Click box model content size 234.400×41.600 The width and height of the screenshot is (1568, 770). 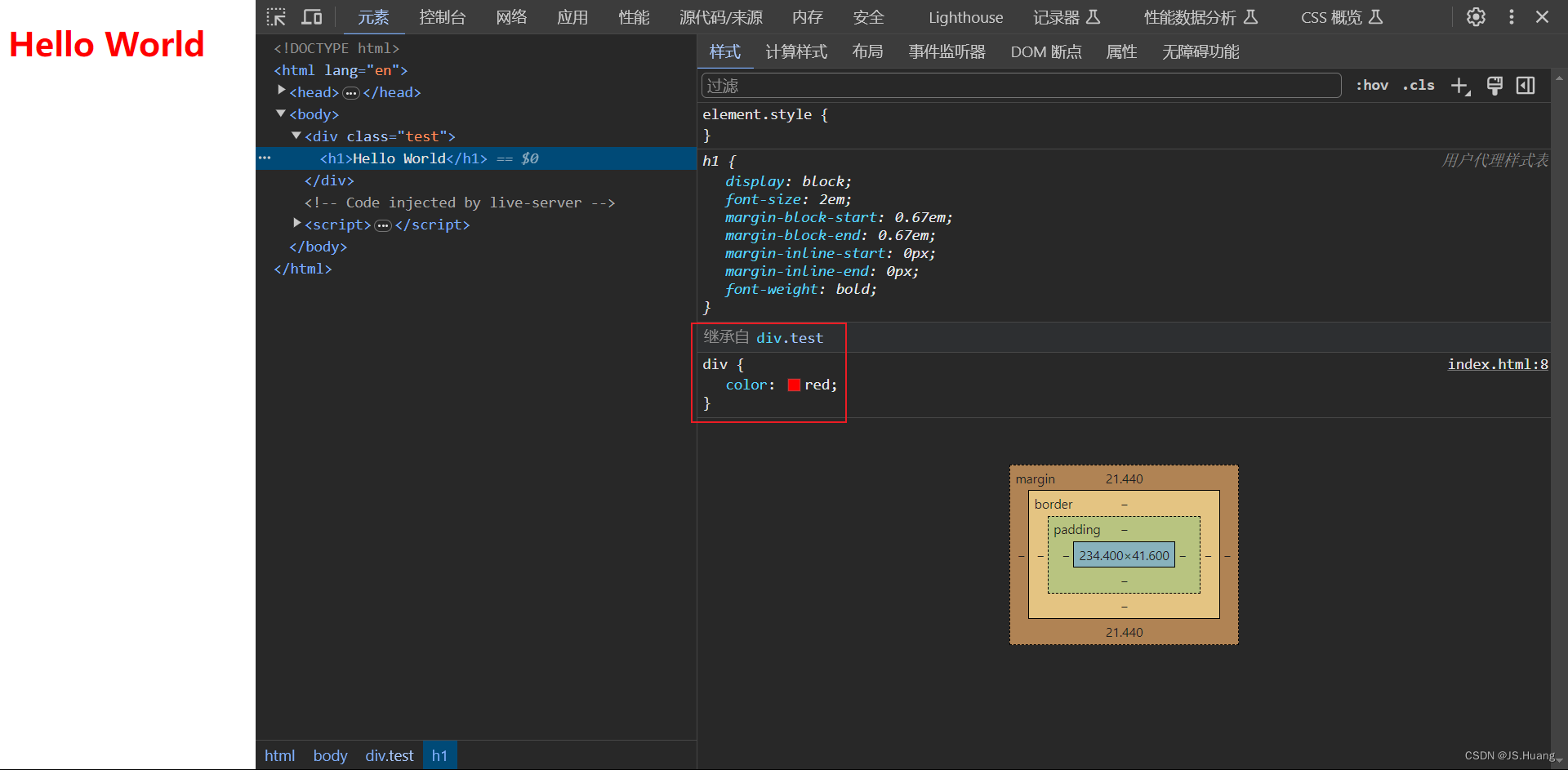coord(1124,555)
